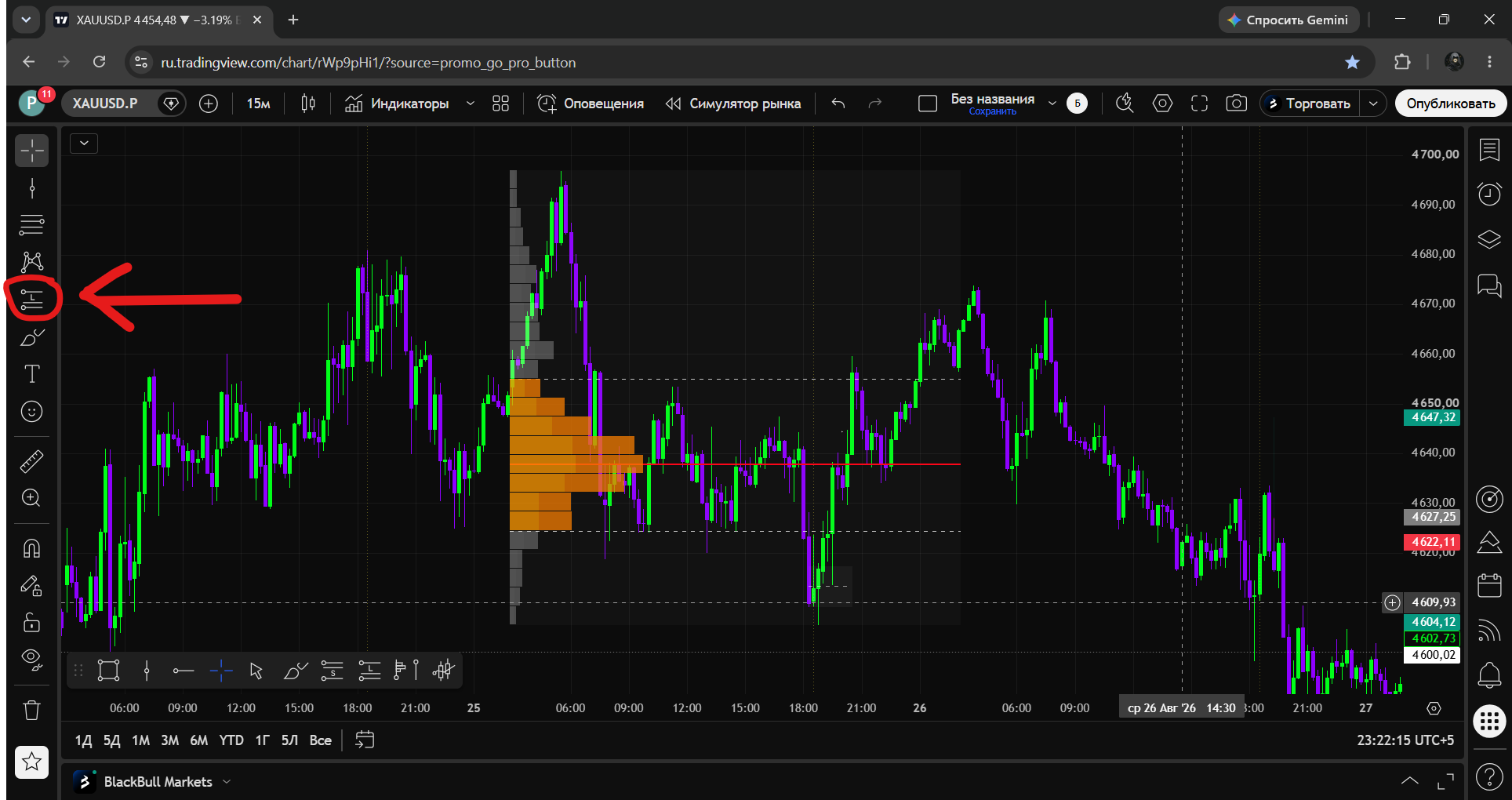Viewport: 1512px width, 800px height.
Task: Open the forecasting and volume profile tools
Action: point(32,299)
